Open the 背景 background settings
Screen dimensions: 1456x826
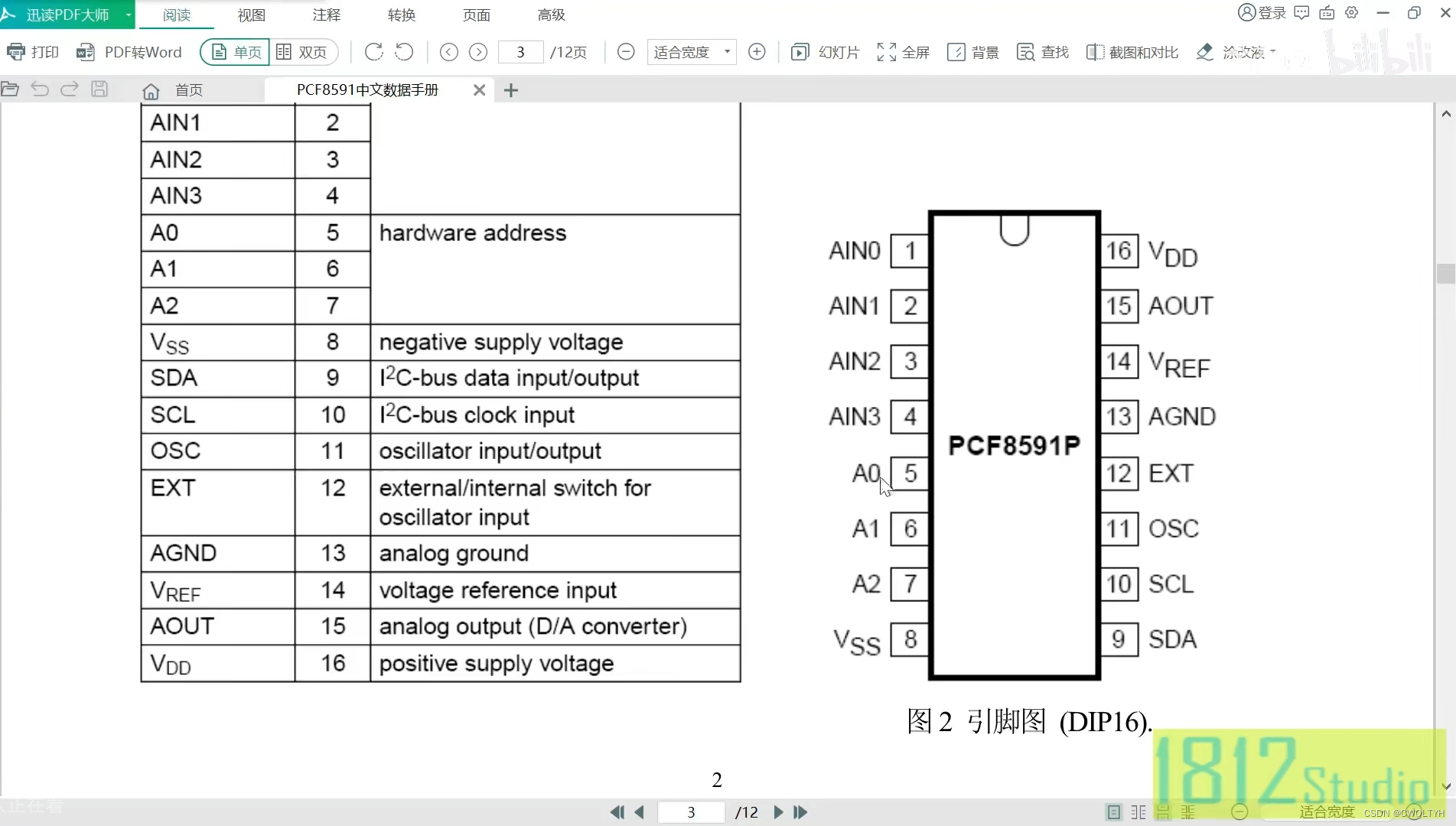(x=972, y=52)
